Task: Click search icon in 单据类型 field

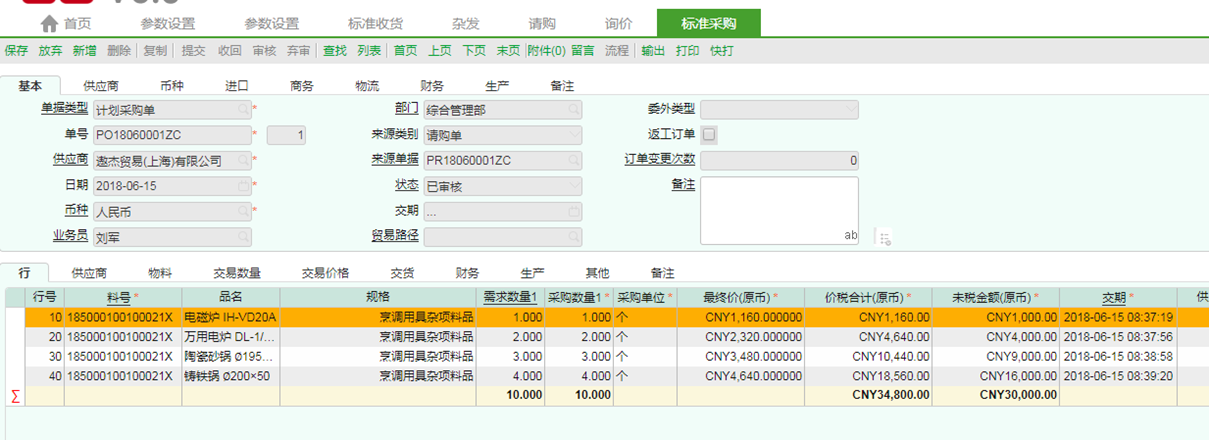Action: (243, 109)
